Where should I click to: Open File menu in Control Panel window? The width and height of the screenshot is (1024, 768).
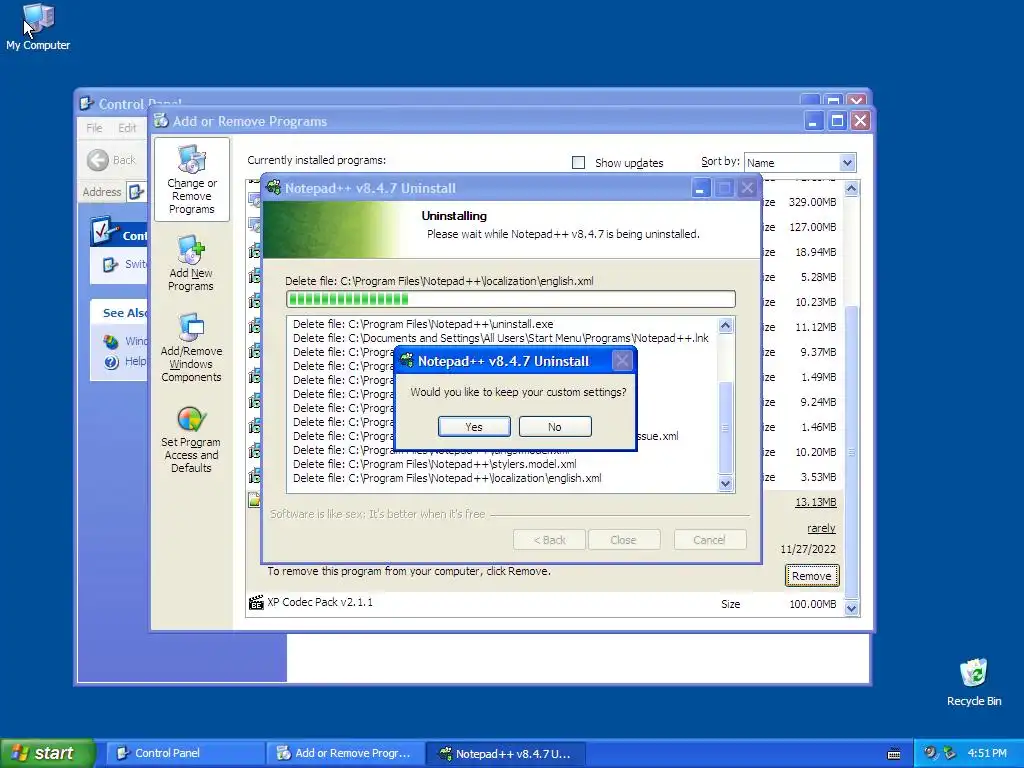click(x=94, y=128)
